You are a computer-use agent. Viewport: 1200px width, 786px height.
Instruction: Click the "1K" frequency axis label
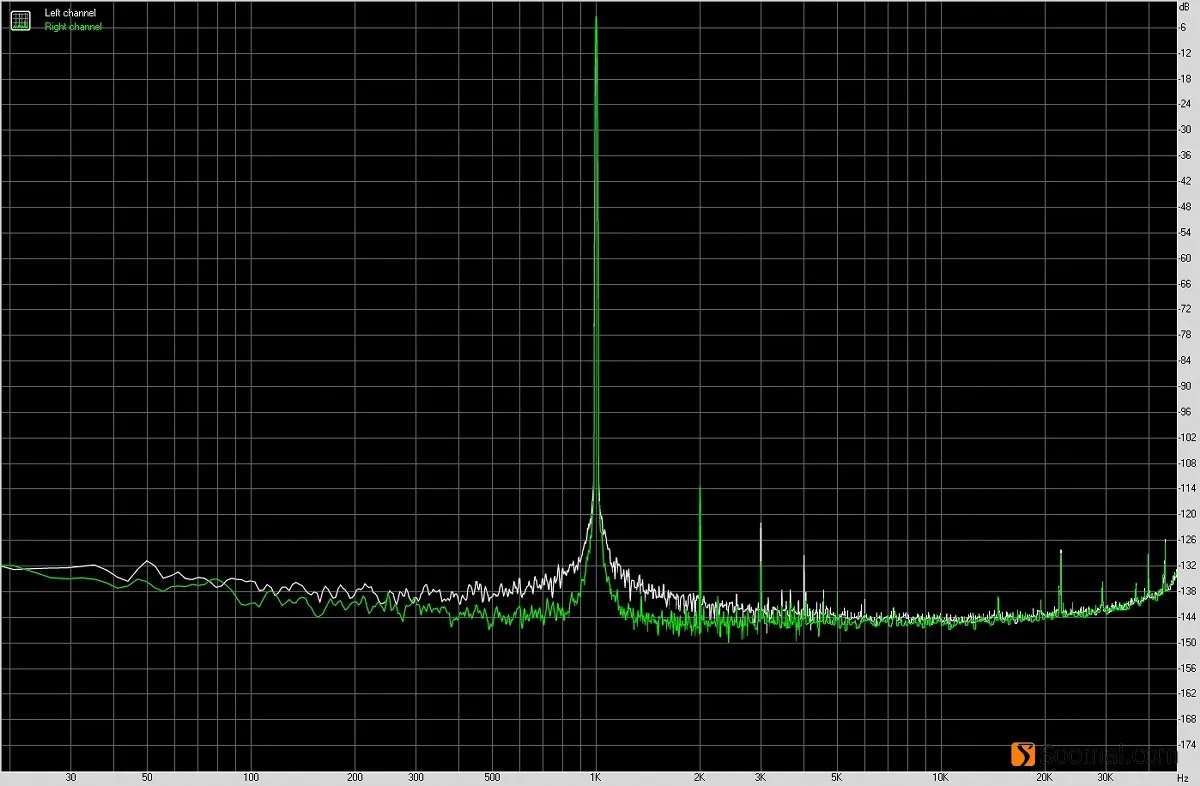click(596, 777)
